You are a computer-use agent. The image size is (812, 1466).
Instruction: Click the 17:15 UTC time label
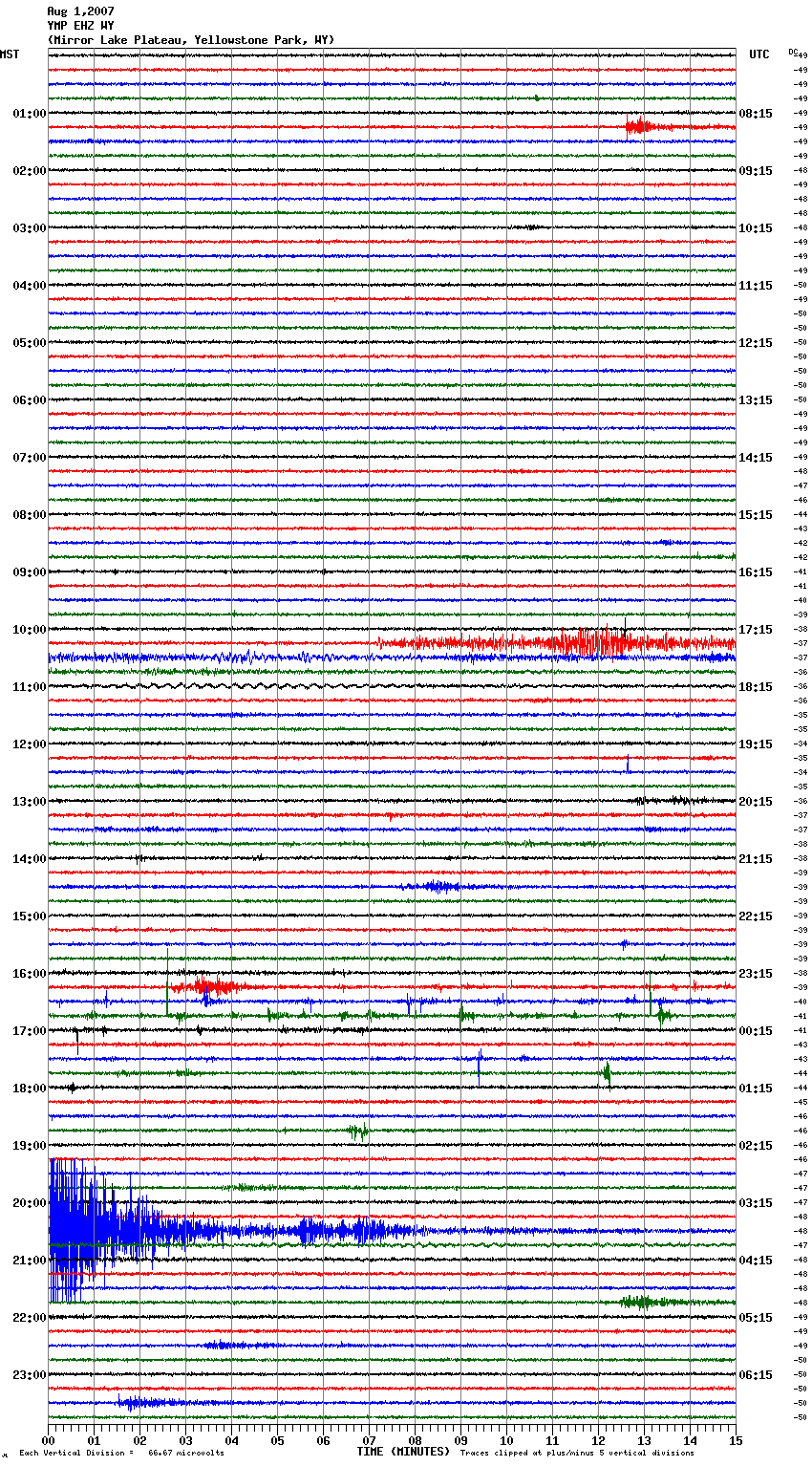click(756, 630)
